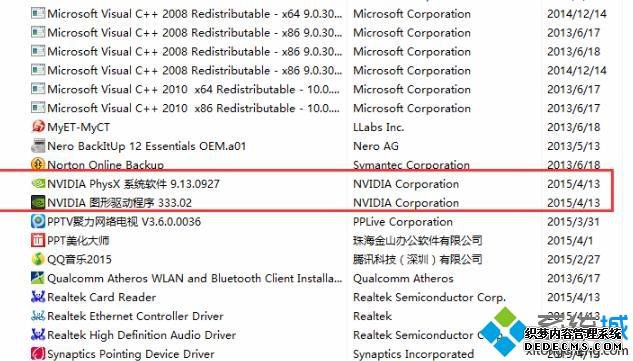Click the PPLive Corporation publisher cell

(x=403, y=222)
